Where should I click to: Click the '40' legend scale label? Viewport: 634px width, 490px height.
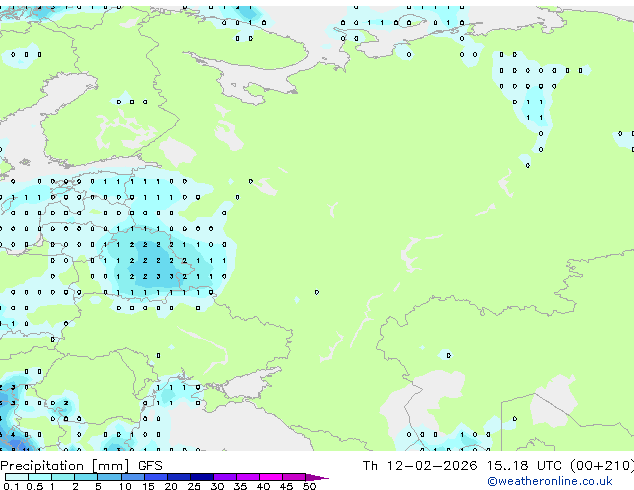coord(263,486)
